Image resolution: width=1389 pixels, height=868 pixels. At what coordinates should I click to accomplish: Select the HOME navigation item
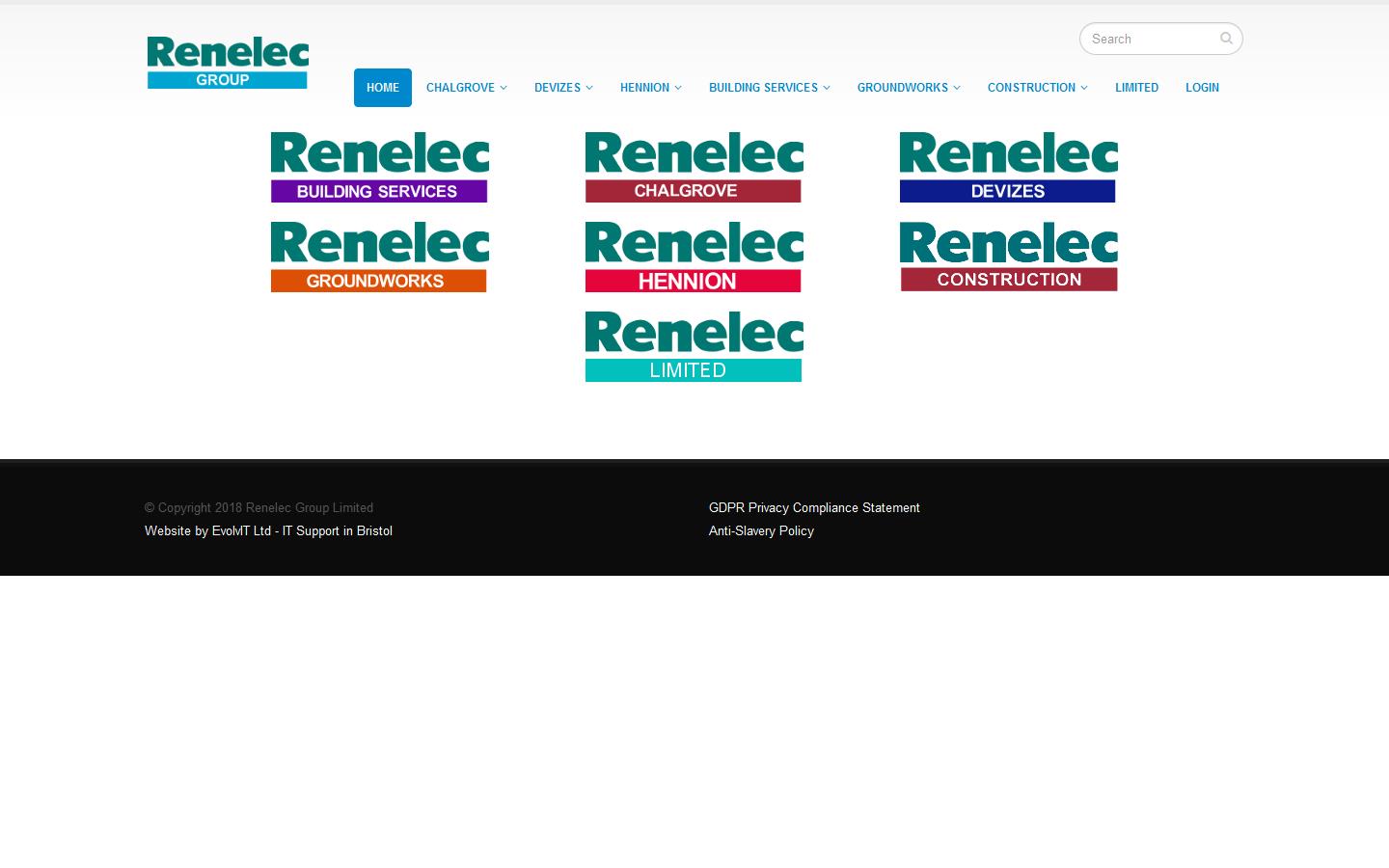click(x=383, y=88)
